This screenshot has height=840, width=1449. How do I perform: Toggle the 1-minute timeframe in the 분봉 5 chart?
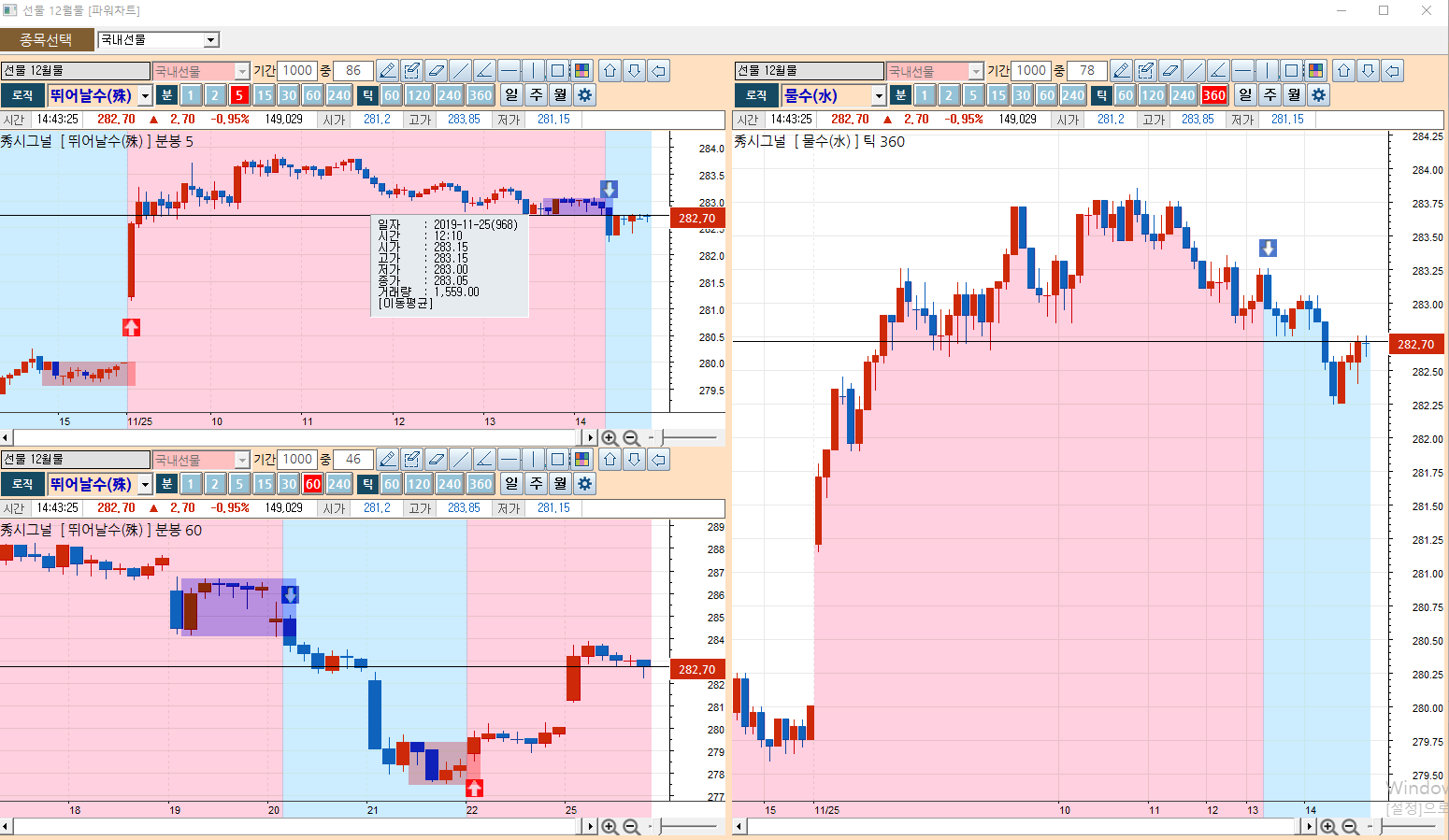tap(191, 95)
